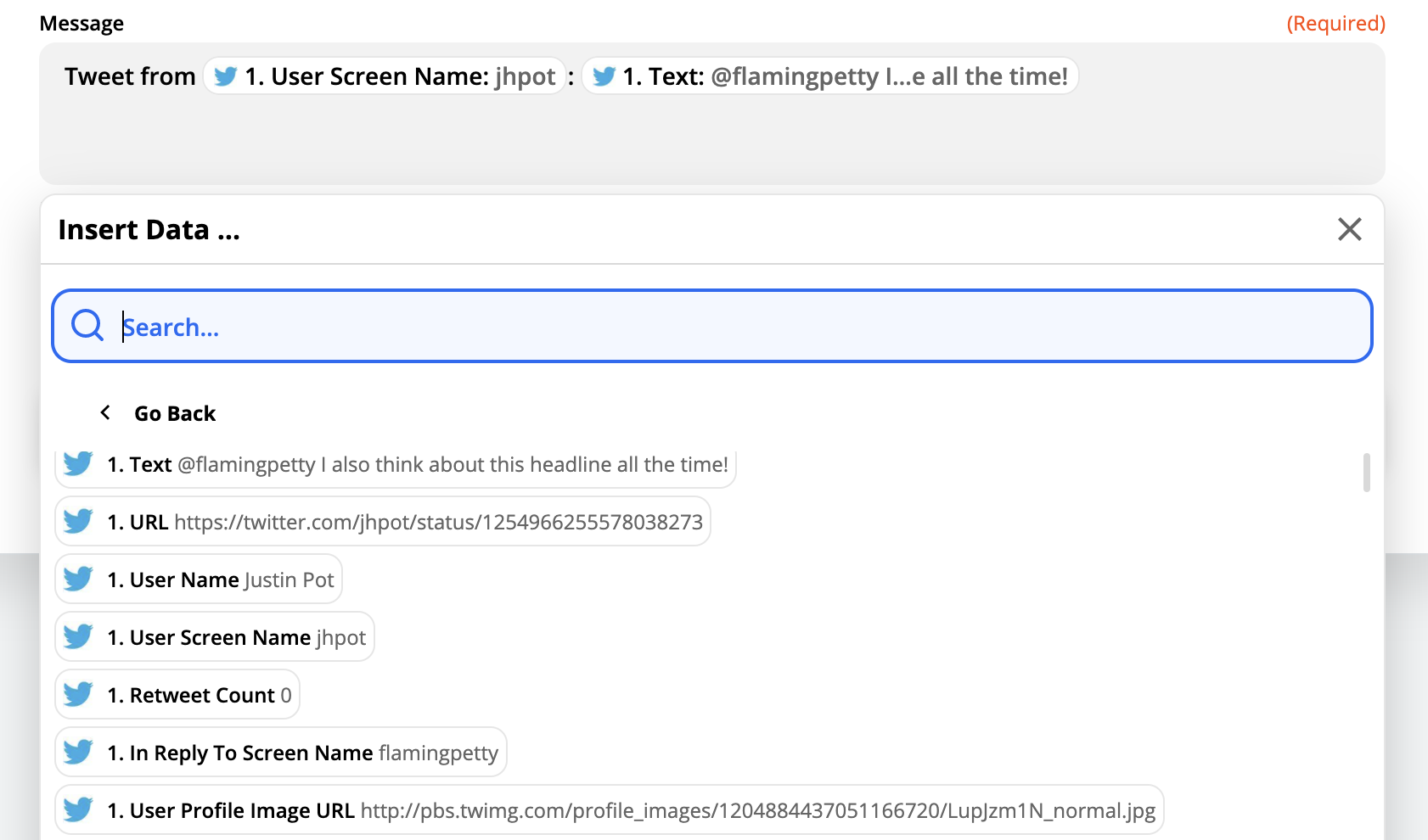1428x840 pixels.
Task: Click Twitter icon on User Profile Image row
Action: [x=78, y=809]
